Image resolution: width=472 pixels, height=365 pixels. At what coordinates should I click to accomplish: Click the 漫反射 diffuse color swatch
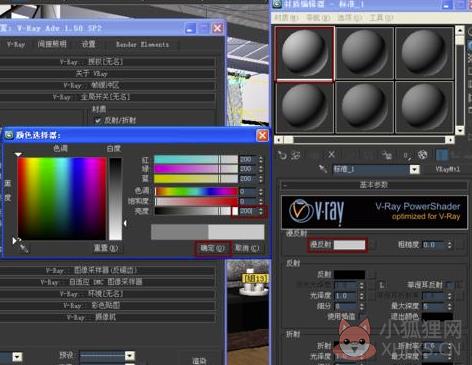349,245
